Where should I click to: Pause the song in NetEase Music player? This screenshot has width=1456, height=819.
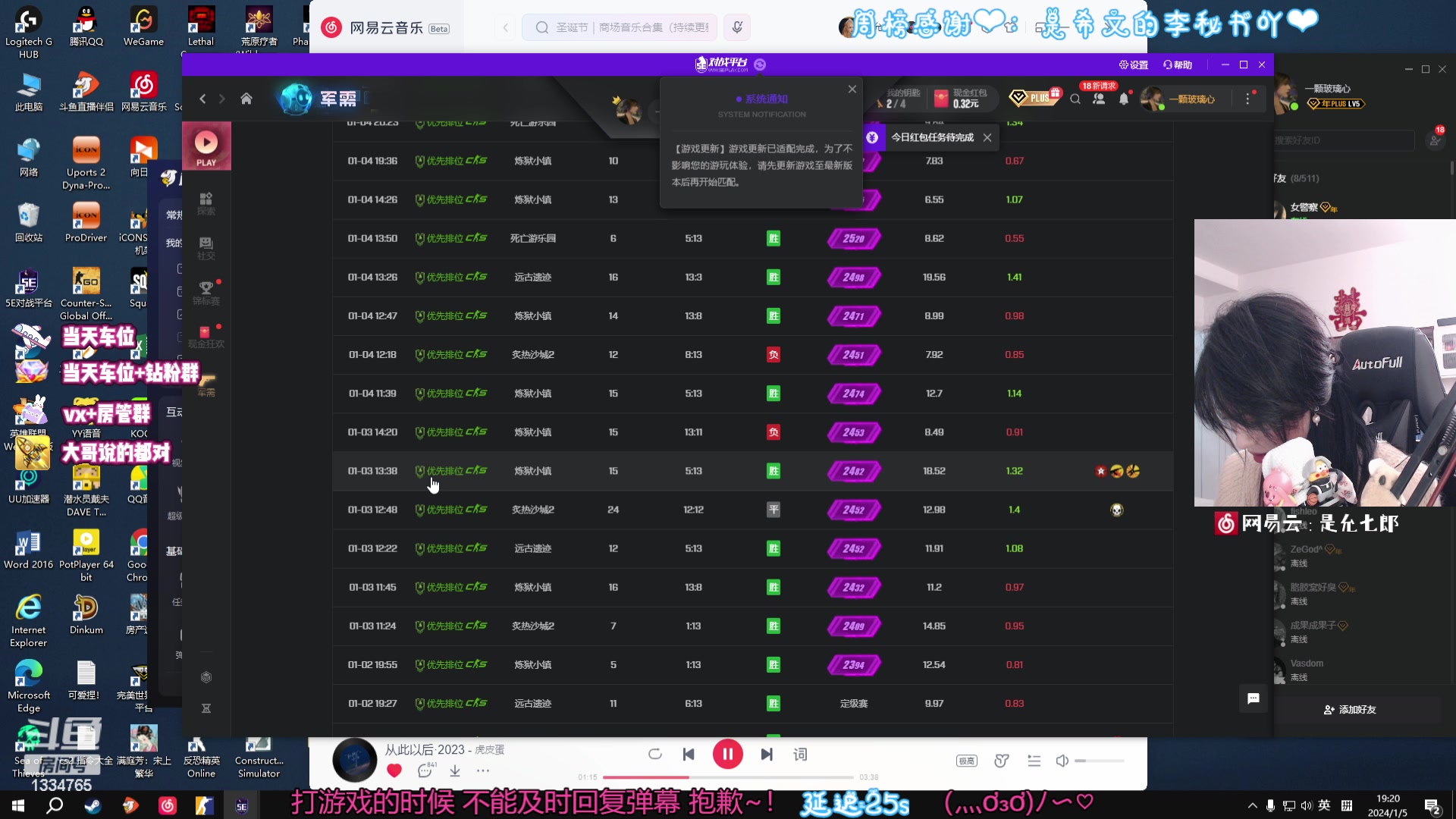click(x=727, y=754)
